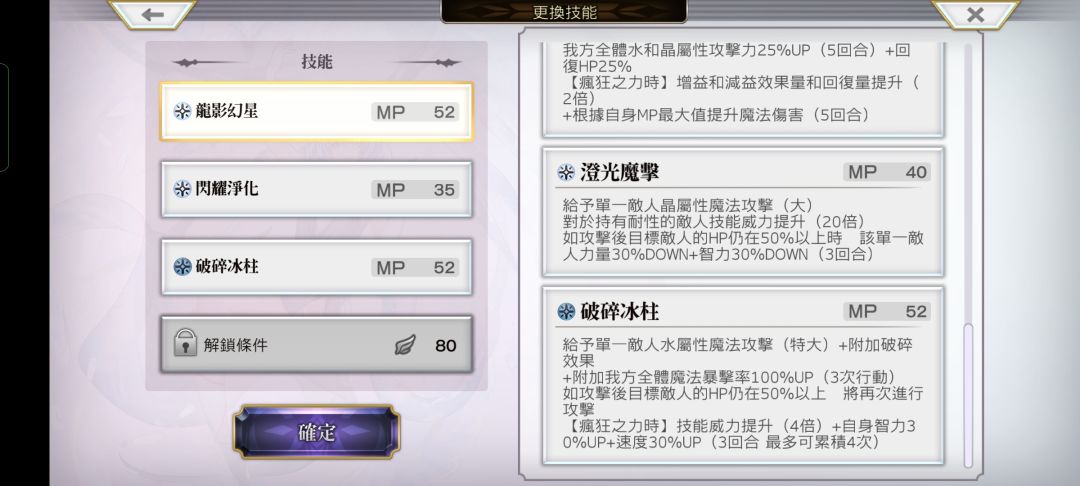Close the skill swap screen
The image size is (1080, 486).
(975, 14)
